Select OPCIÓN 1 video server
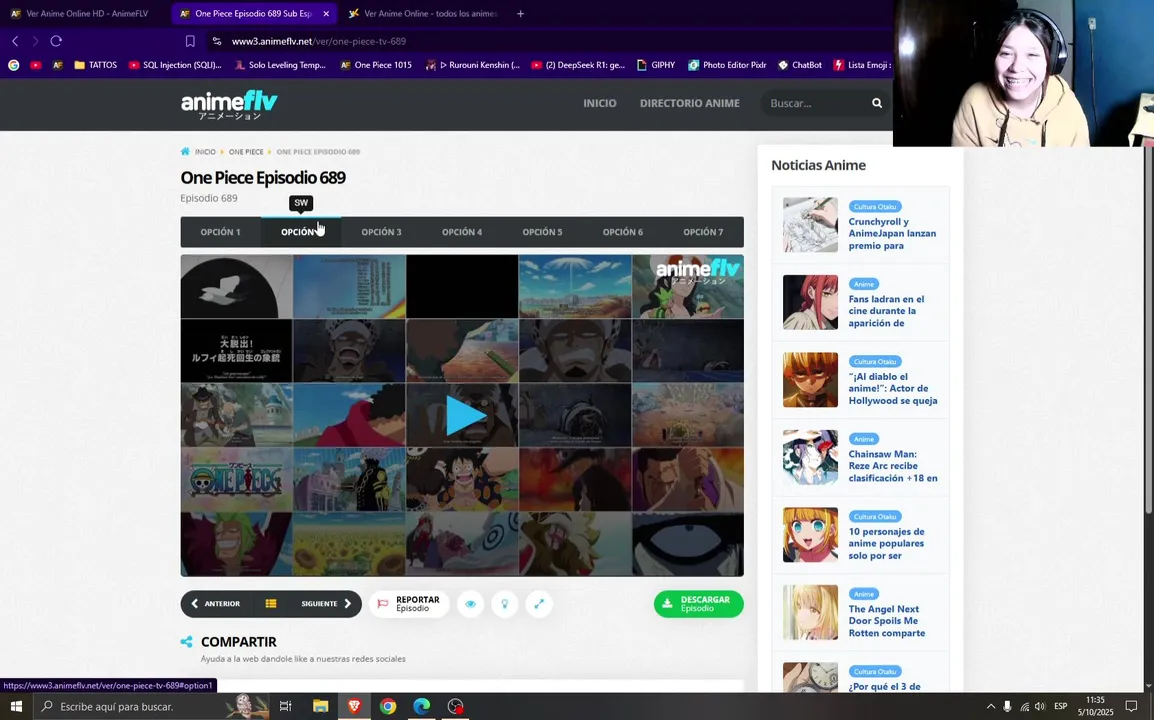This screenshot has height=720, width=1154. coord(221,232)
